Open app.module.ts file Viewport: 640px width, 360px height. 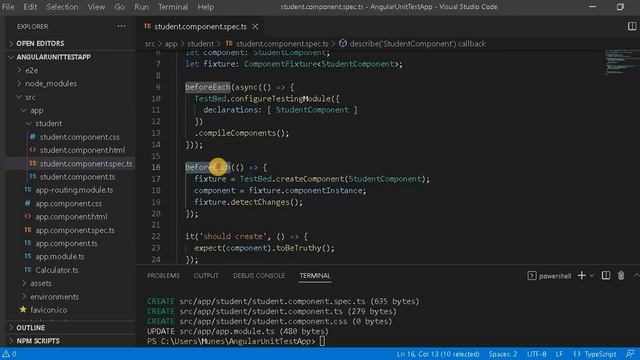[x=60, y=257]
